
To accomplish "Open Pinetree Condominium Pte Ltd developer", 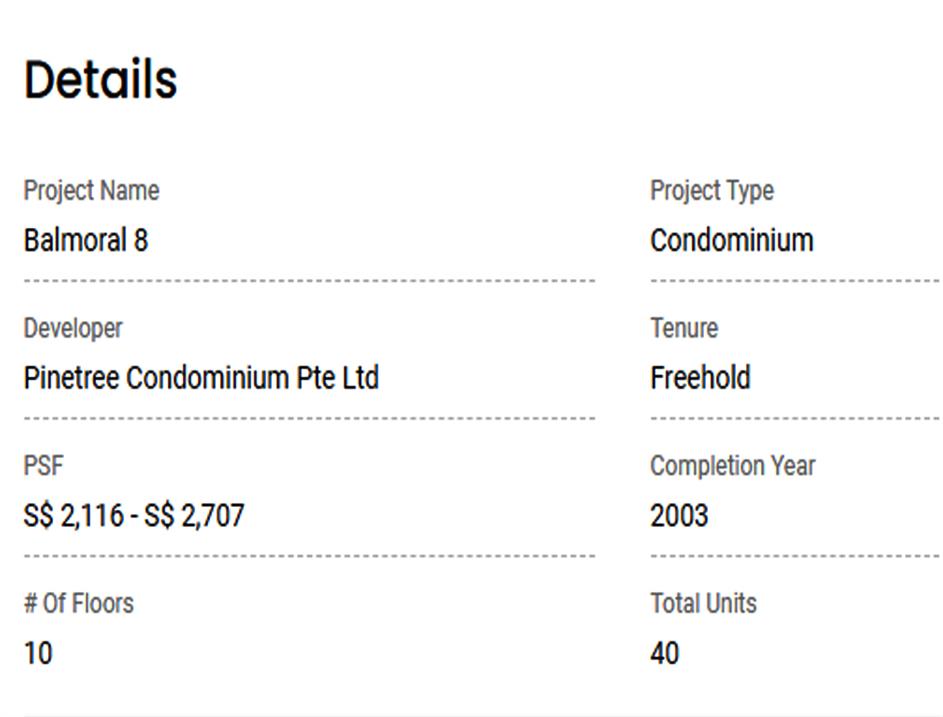I will click(201, 378).
